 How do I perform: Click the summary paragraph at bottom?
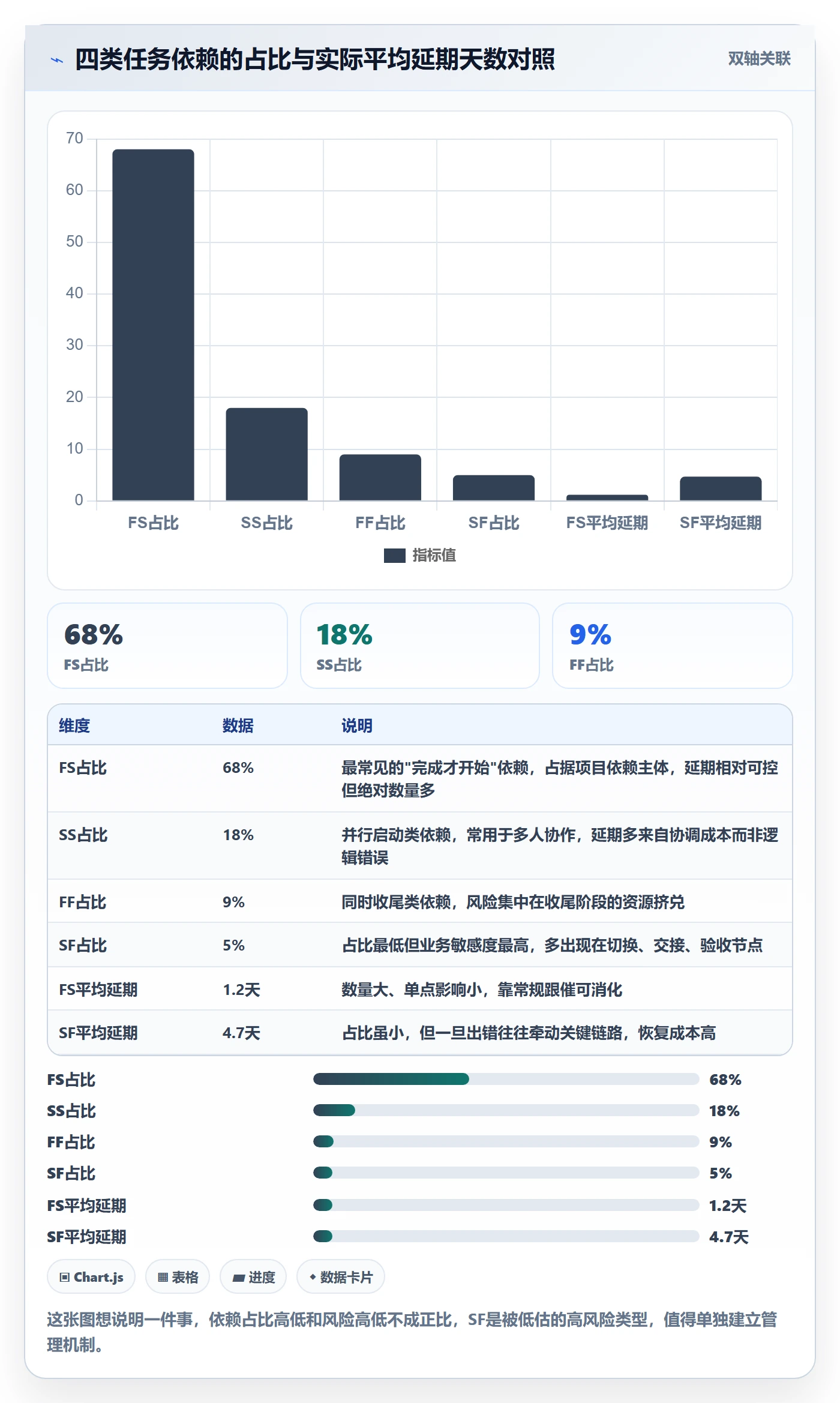tap(413, 1332)
